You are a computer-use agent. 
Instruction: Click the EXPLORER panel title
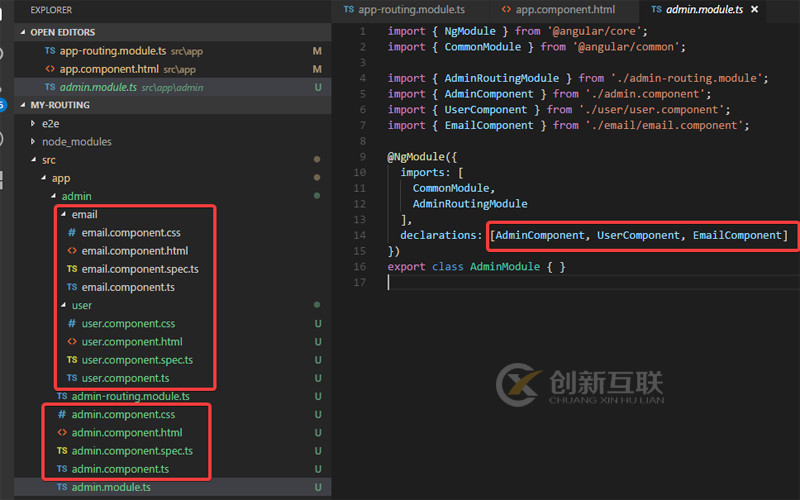51,10
